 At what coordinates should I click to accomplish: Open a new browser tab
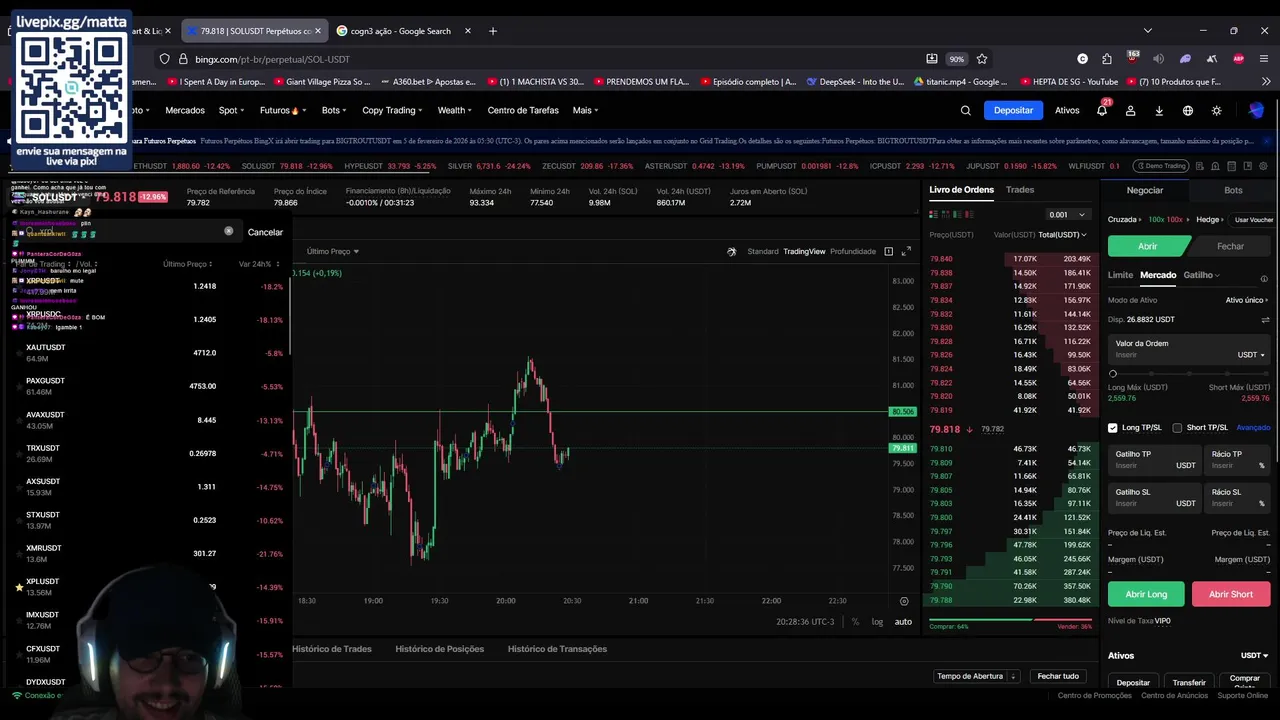[x=492, y=31]
